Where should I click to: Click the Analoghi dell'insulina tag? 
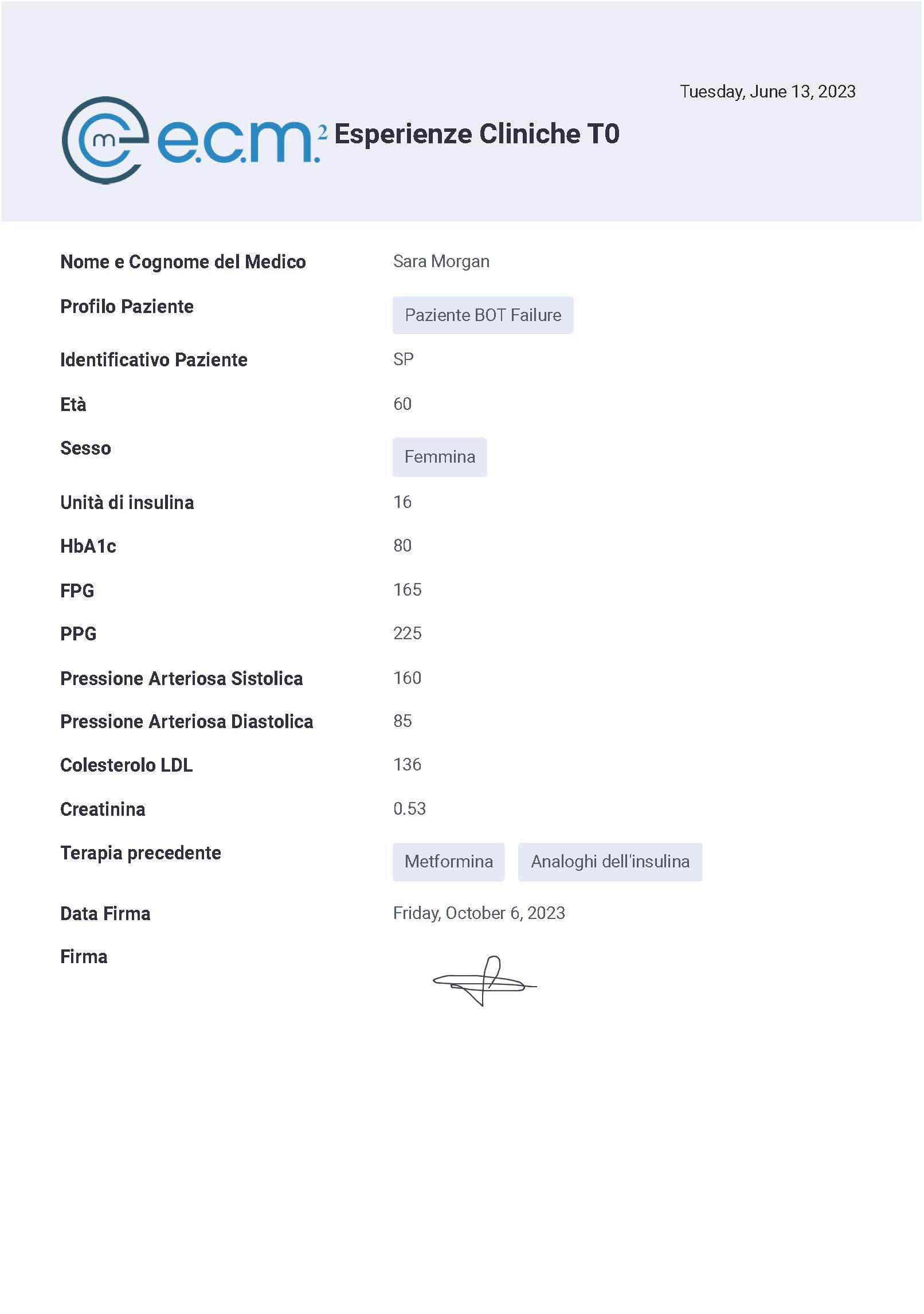coord(610,862)
